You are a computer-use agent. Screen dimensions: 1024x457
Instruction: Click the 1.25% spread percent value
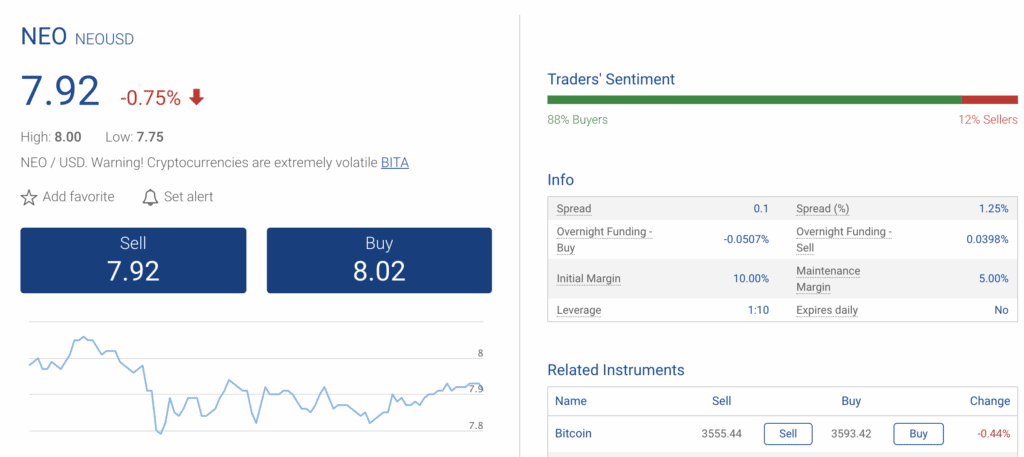click(x=996, y=209)
